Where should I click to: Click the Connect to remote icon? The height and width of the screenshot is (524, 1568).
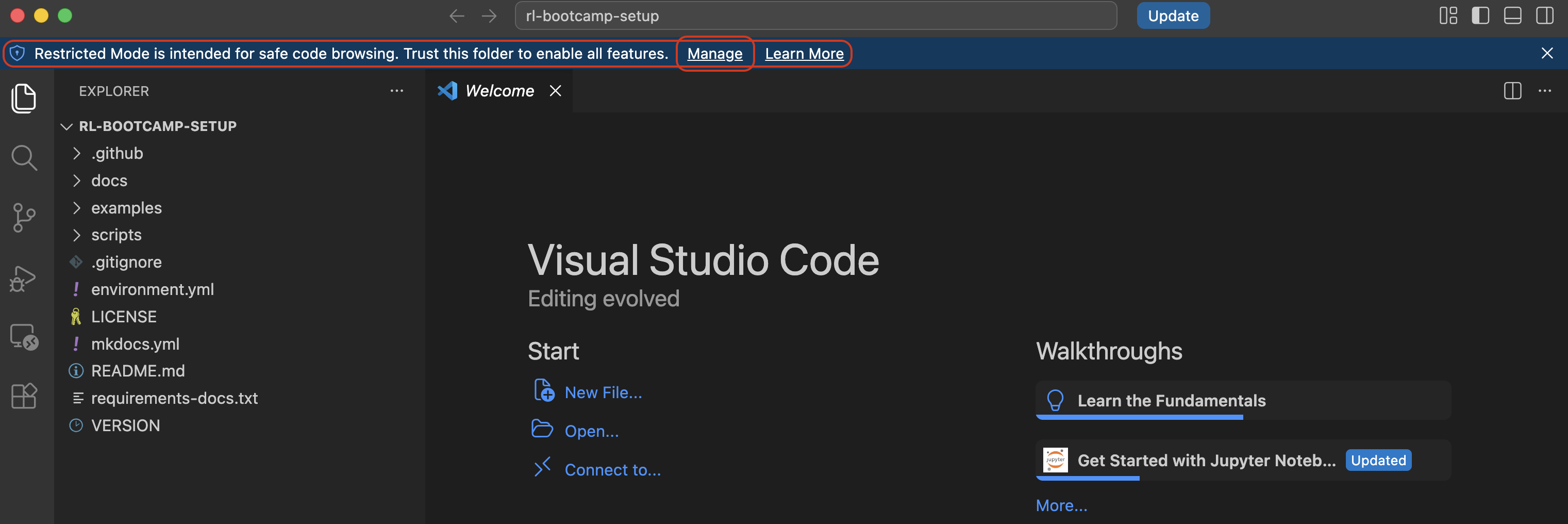coord(542,467)
